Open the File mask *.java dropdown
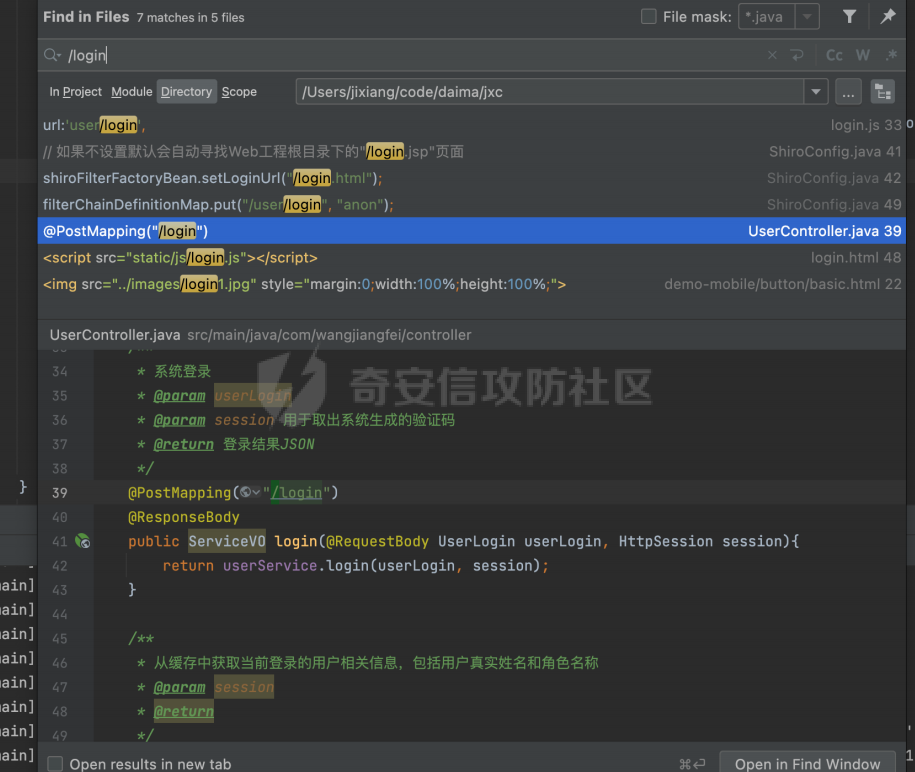The width and height of the screenshot is (915, 772). 807,16
